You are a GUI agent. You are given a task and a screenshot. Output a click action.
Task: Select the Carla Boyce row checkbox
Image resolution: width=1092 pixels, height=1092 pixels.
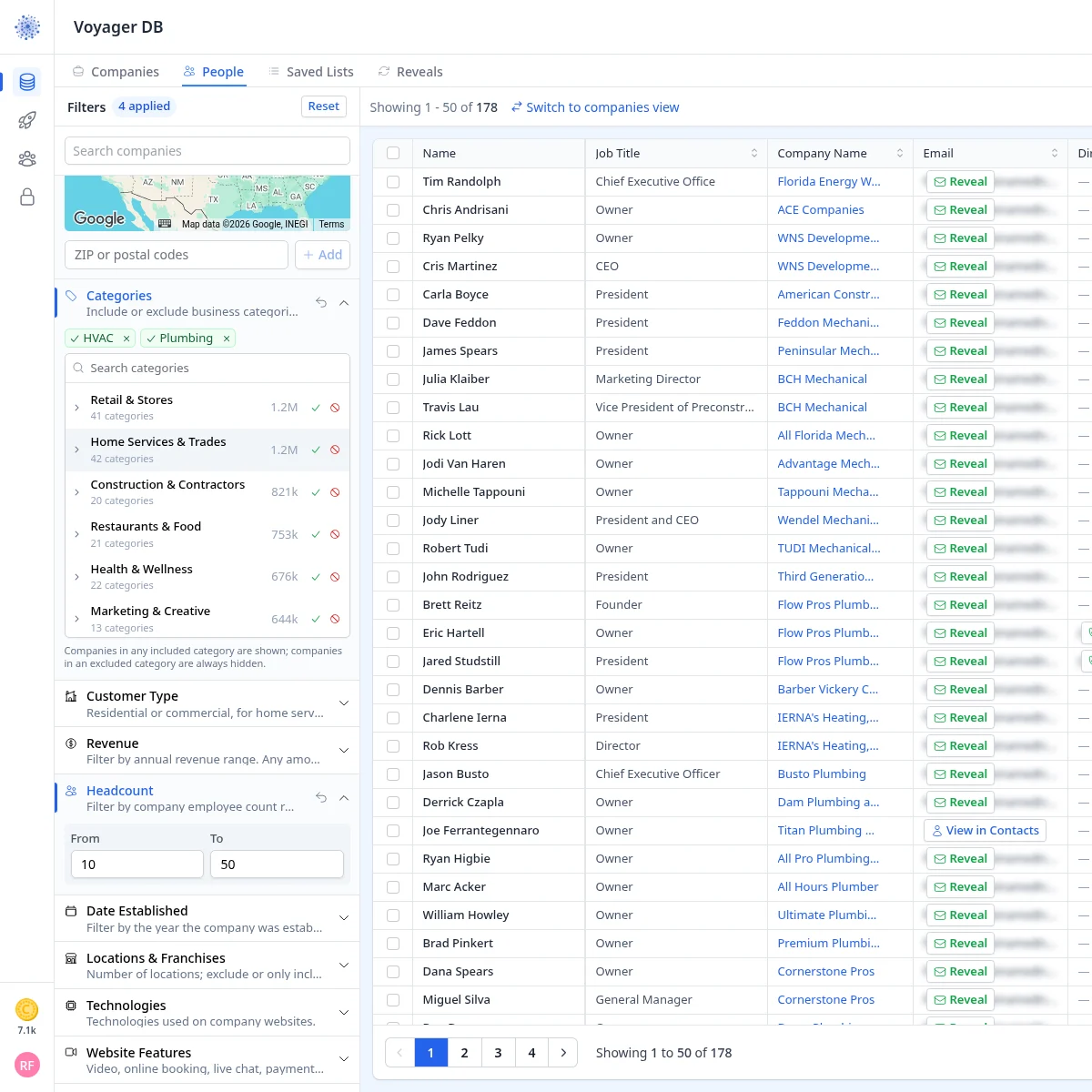(393, 295)
